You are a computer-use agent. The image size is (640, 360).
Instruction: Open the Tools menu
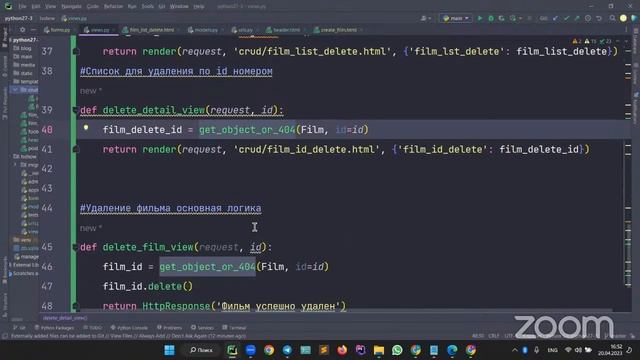pos(148,7)
